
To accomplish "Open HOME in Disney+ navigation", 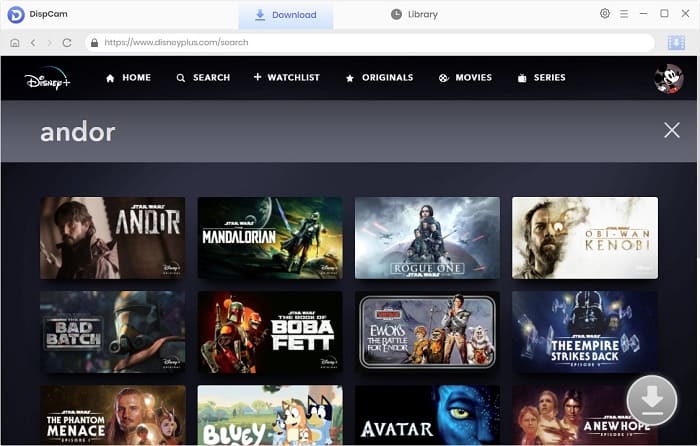I will click(x=129, y=78).
